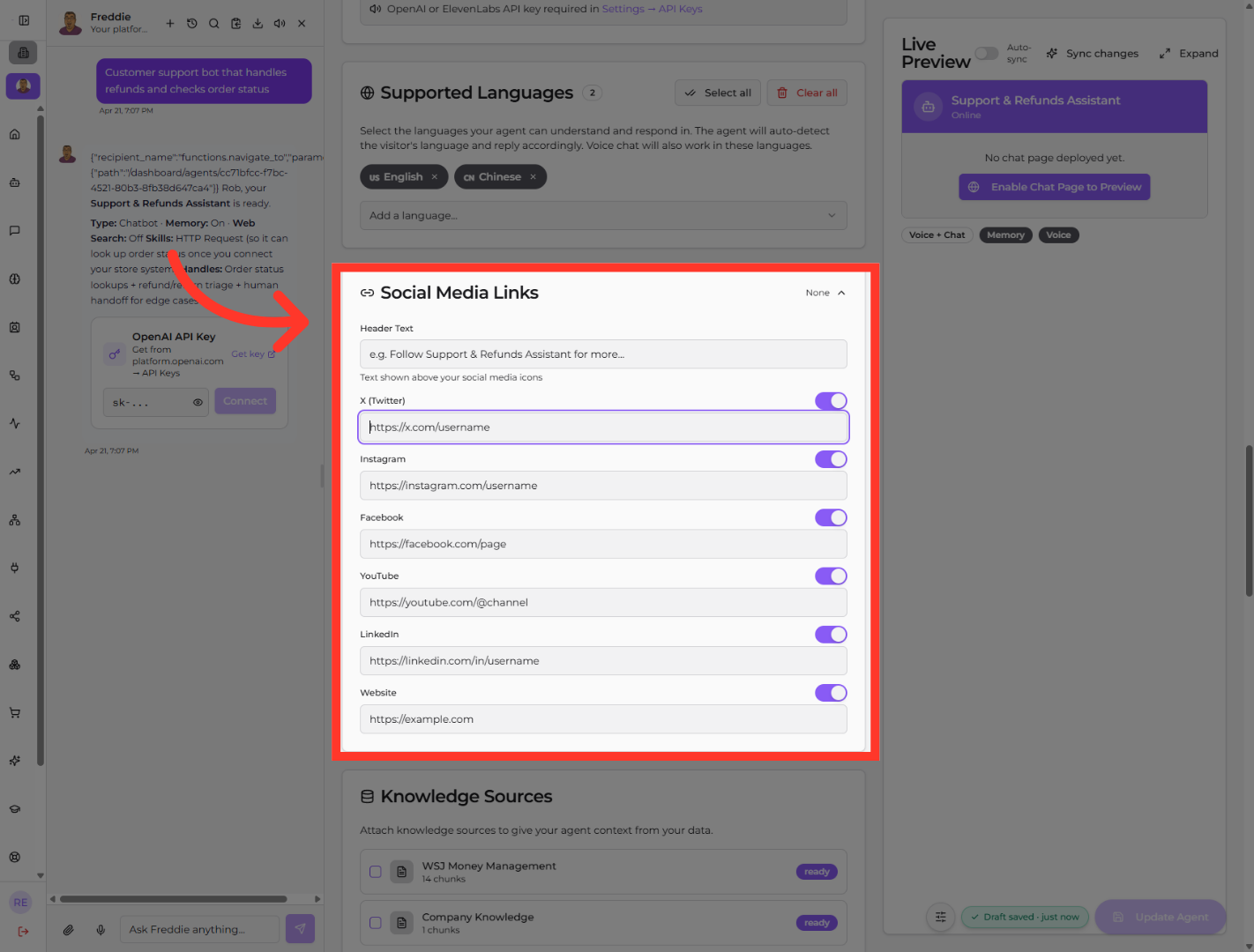Click the log out icon at bottom left

[23, 931]
